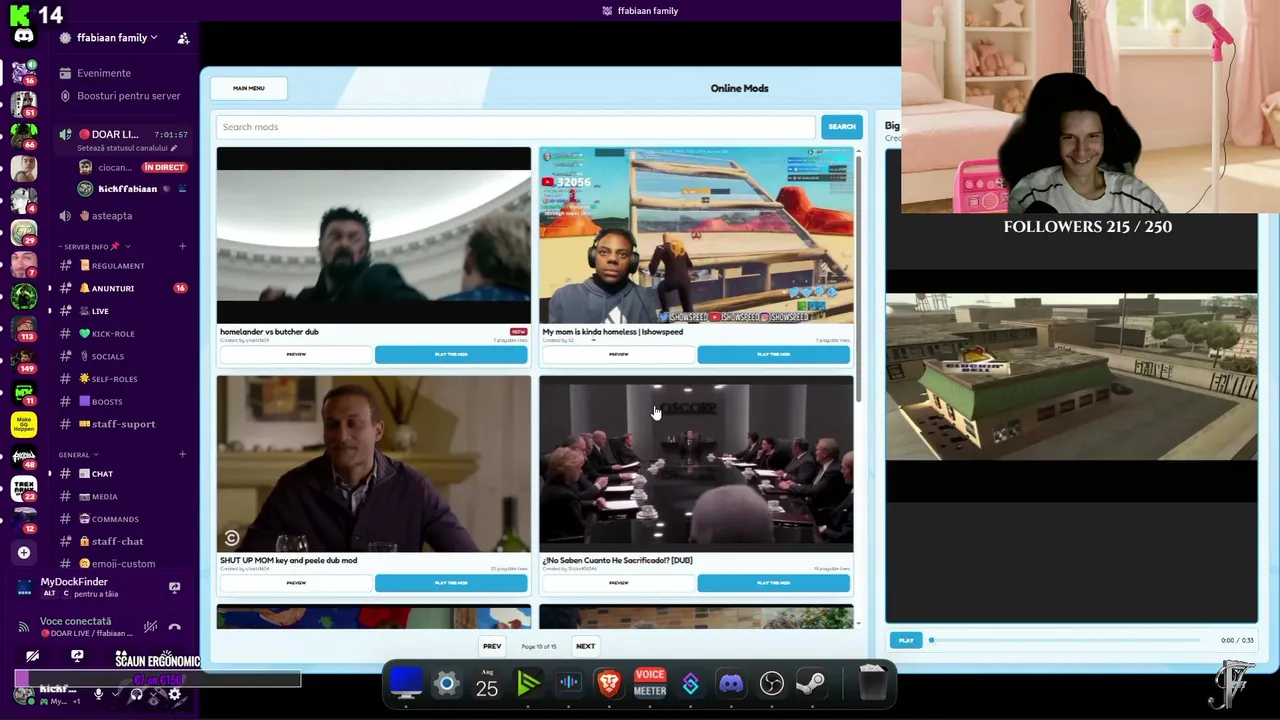Play My mom is kinda homeless mod
The height and width of the screenshot is (720, 1280).
(x=774, y=354)
